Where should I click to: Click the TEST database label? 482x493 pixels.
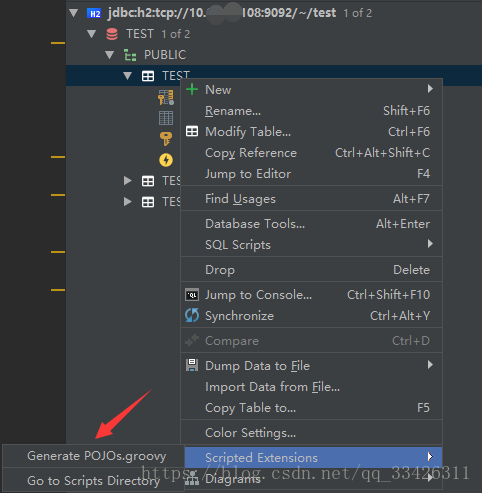coord(140,34)
